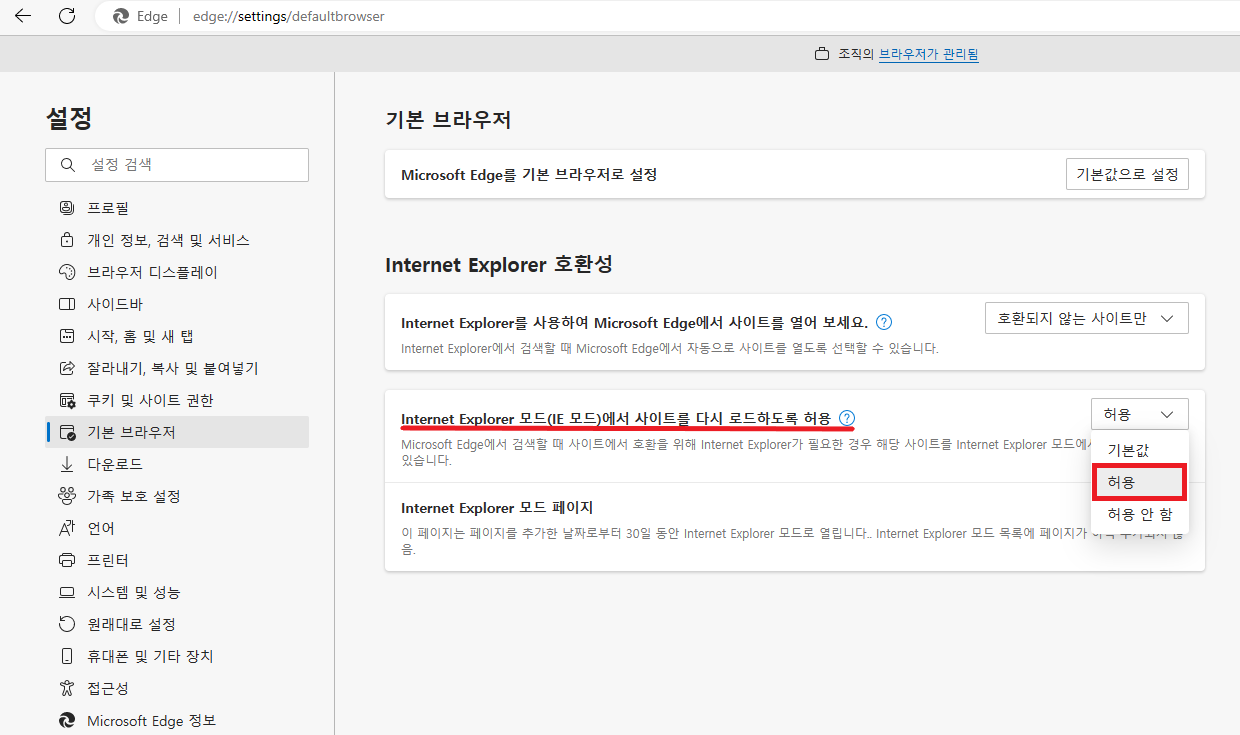
Task: Click the search magnifier icon in settings search
Action: (x=68, y=164)
